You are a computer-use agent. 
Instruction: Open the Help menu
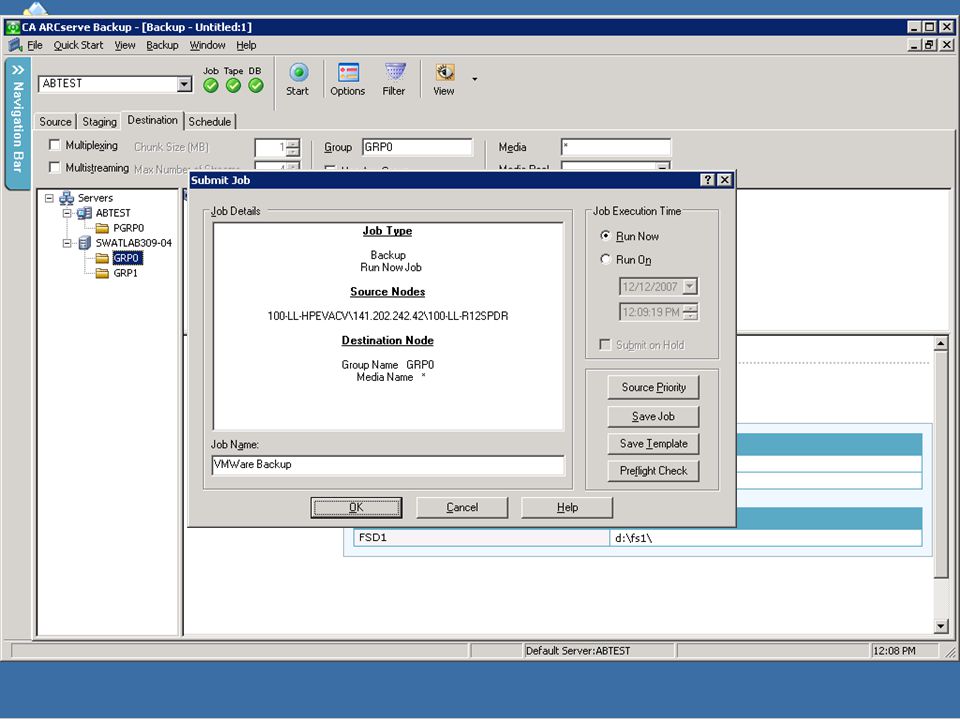point(246,45)
